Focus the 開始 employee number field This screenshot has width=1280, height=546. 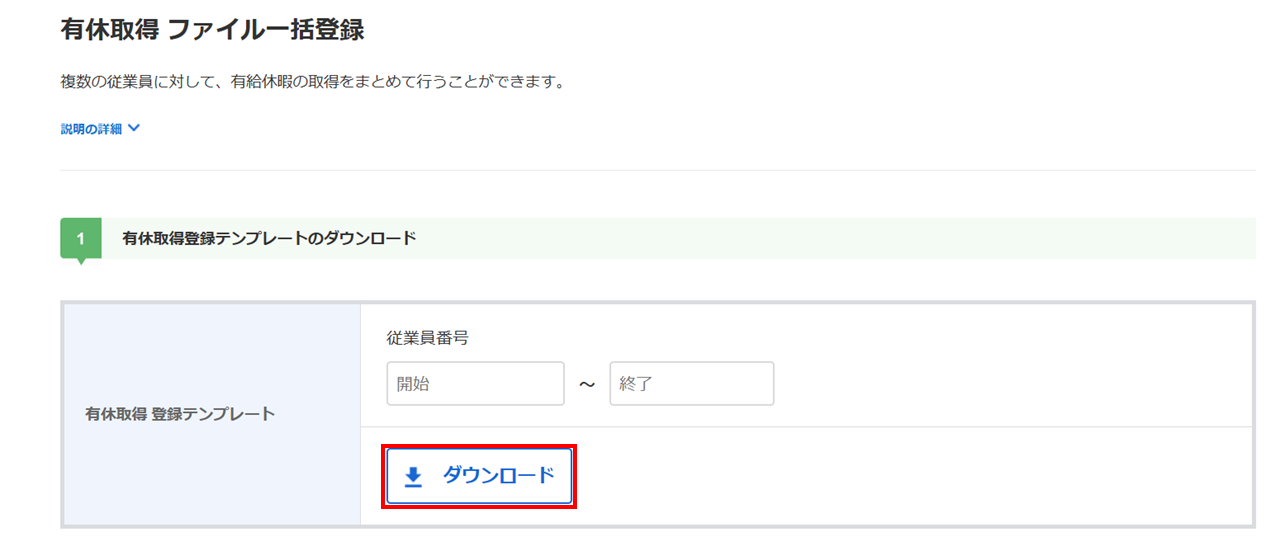coord(475,384)
